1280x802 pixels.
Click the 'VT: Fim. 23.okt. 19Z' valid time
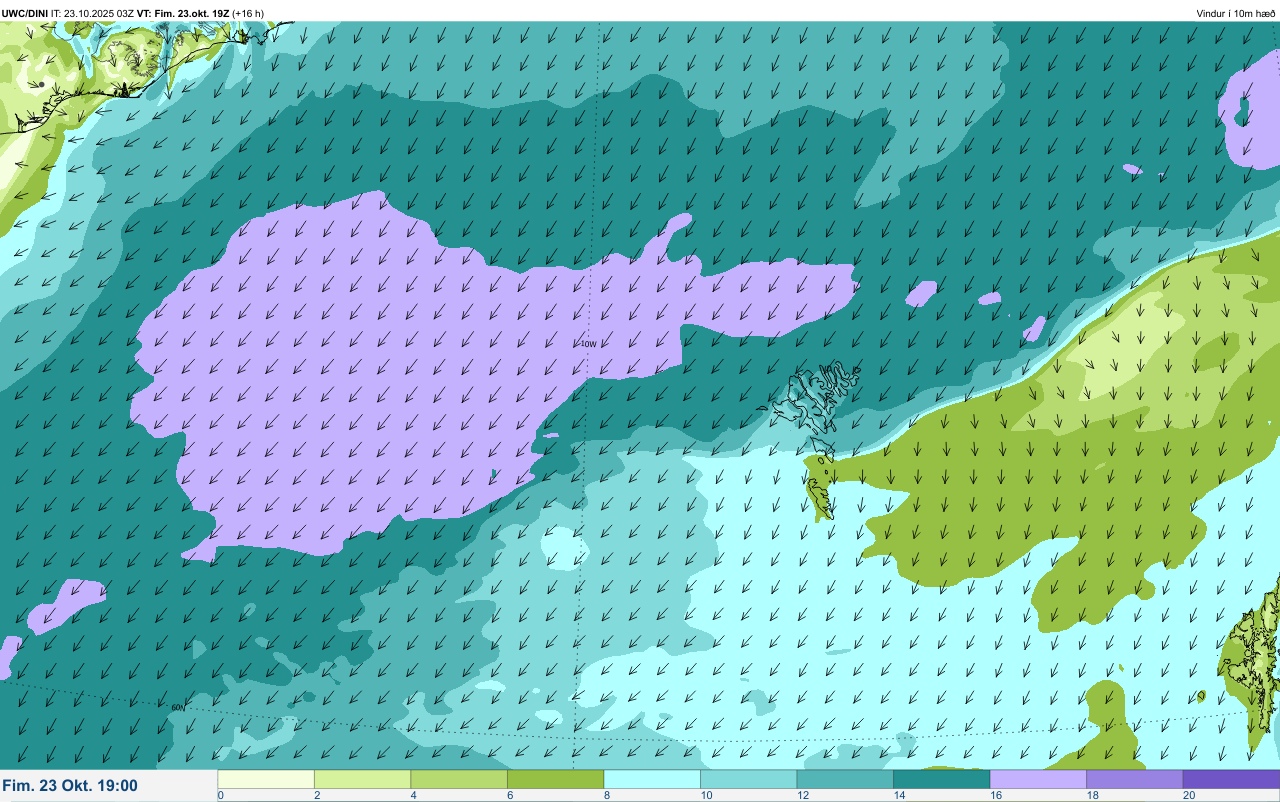[184, 13]
